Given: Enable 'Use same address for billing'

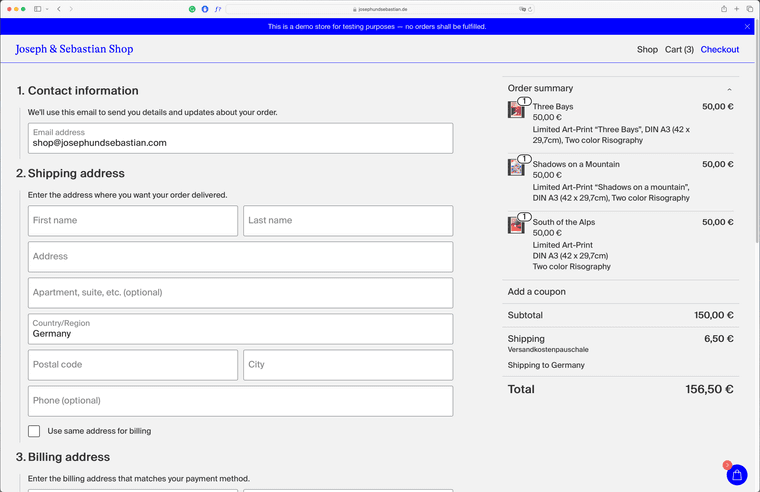Looking at the screenshot, I should pos(34,431).
